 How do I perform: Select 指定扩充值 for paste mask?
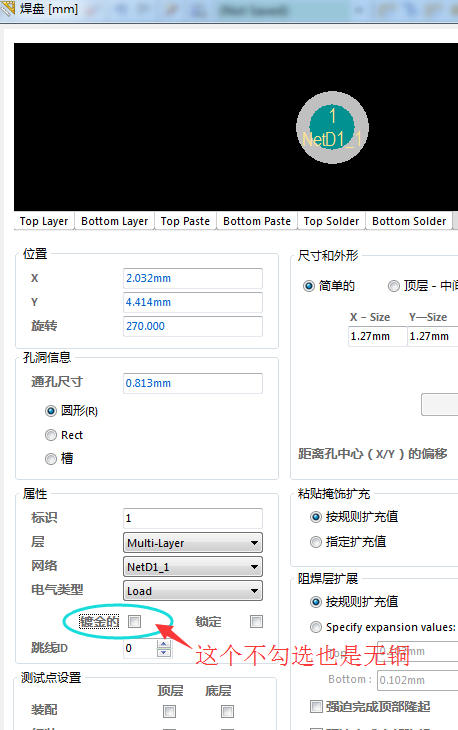pyautogui.click(x=316, y=542)
